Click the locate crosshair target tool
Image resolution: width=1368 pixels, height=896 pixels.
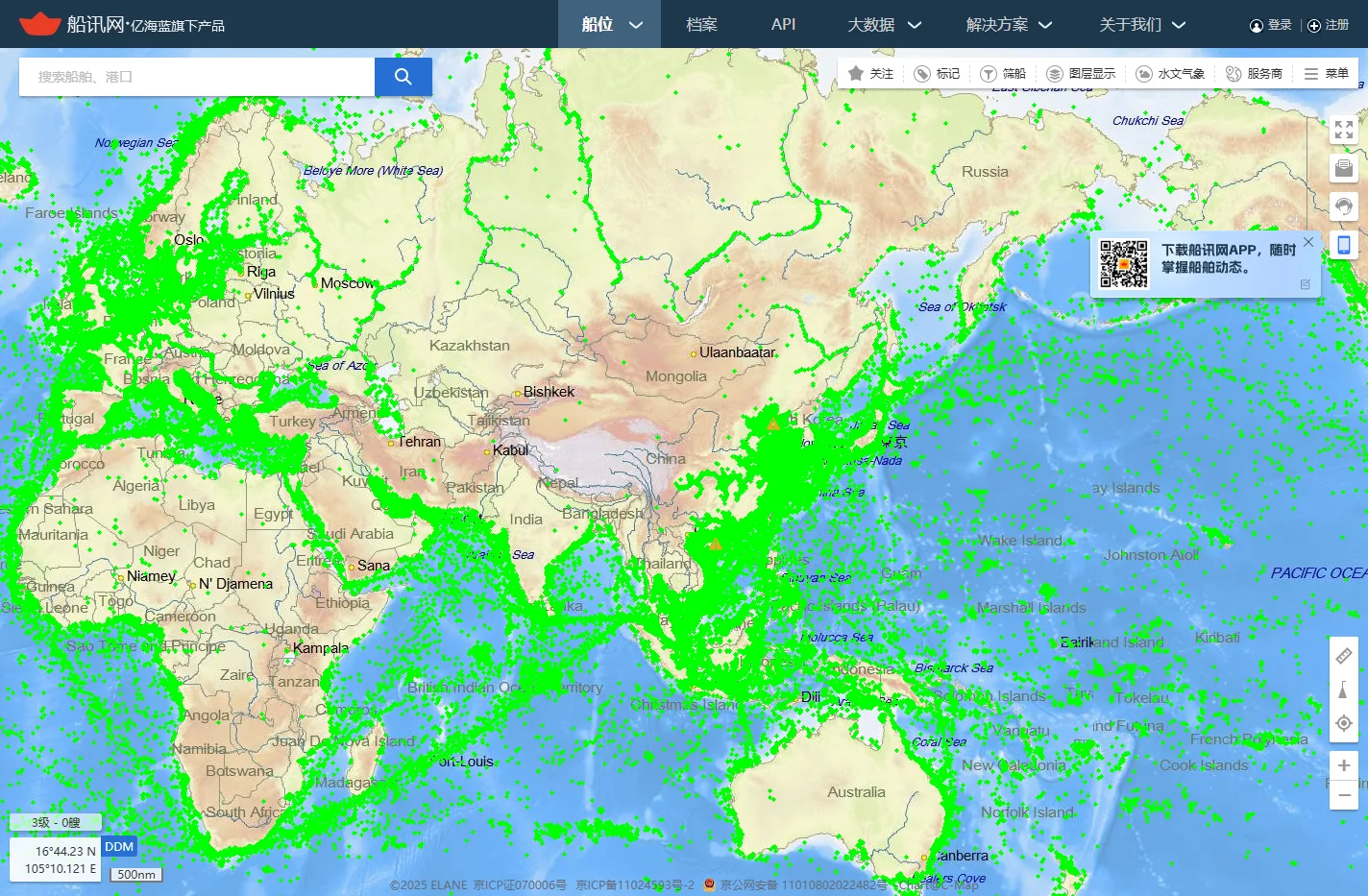coord(1344,723)
